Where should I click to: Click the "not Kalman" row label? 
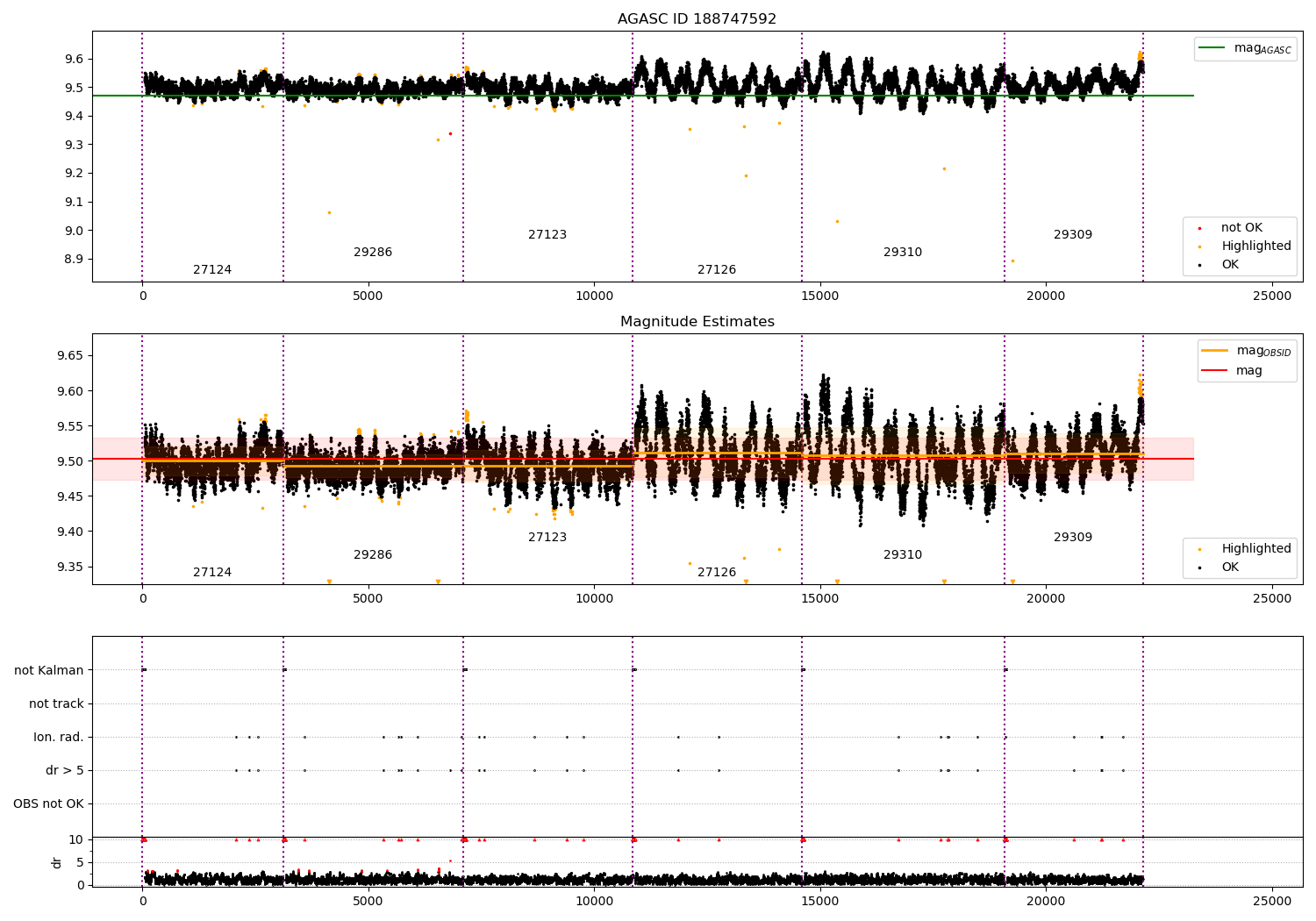tap(49, 670)
